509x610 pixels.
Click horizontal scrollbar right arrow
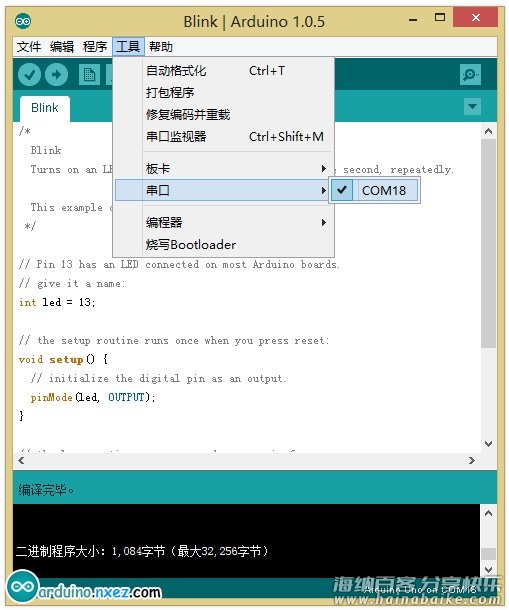click(472, 461)
